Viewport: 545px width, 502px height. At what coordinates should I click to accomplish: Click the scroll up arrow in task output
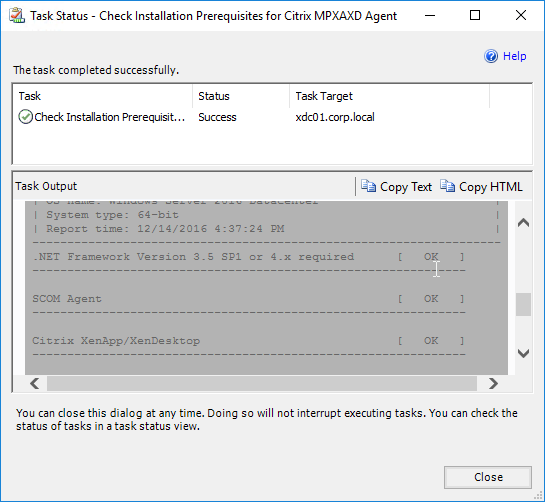pyautogui.click(x=523, y=222)
